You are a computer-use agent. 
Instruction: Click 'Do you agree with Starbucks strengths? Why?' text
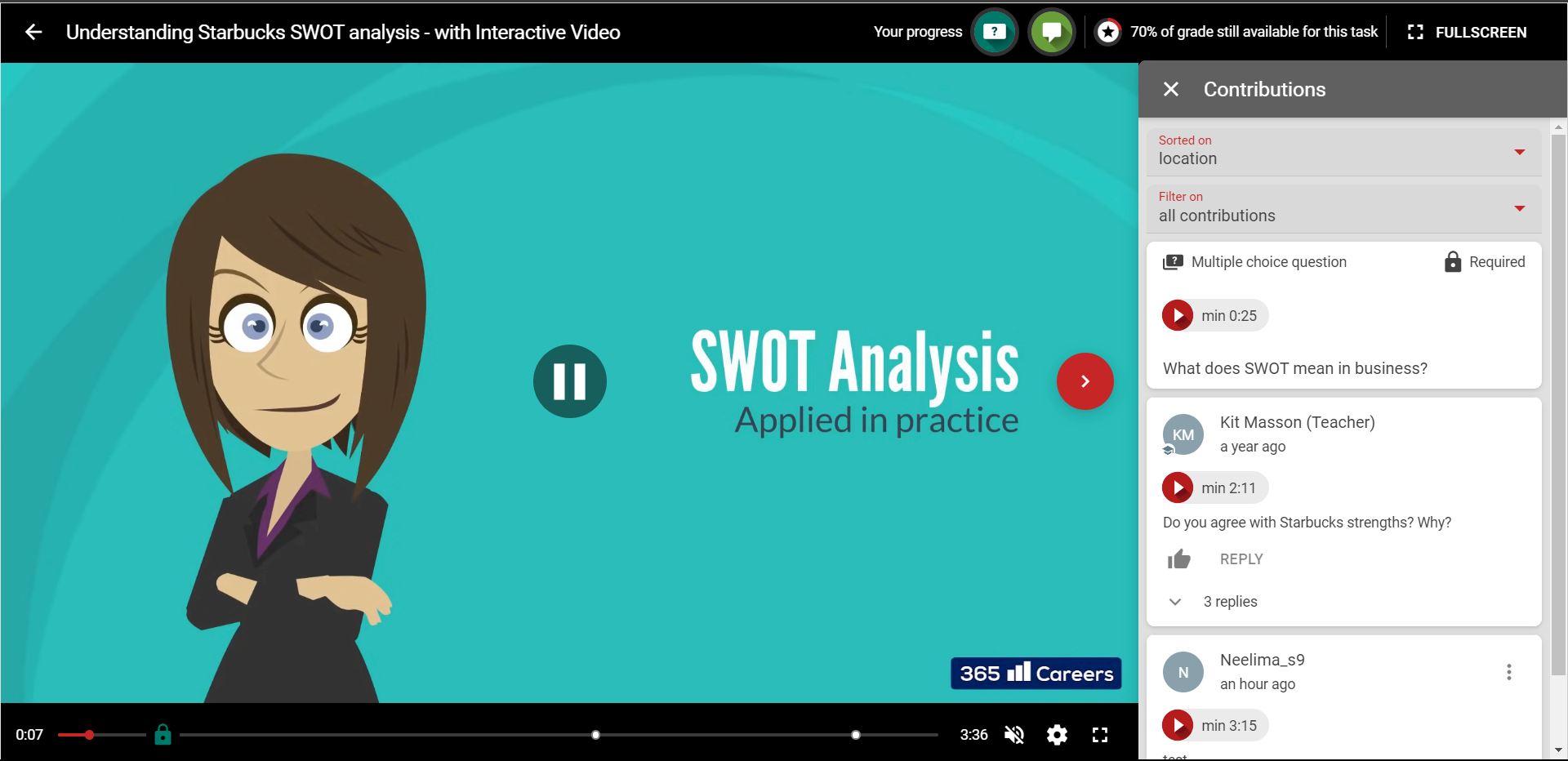(x=1307, y=523)
